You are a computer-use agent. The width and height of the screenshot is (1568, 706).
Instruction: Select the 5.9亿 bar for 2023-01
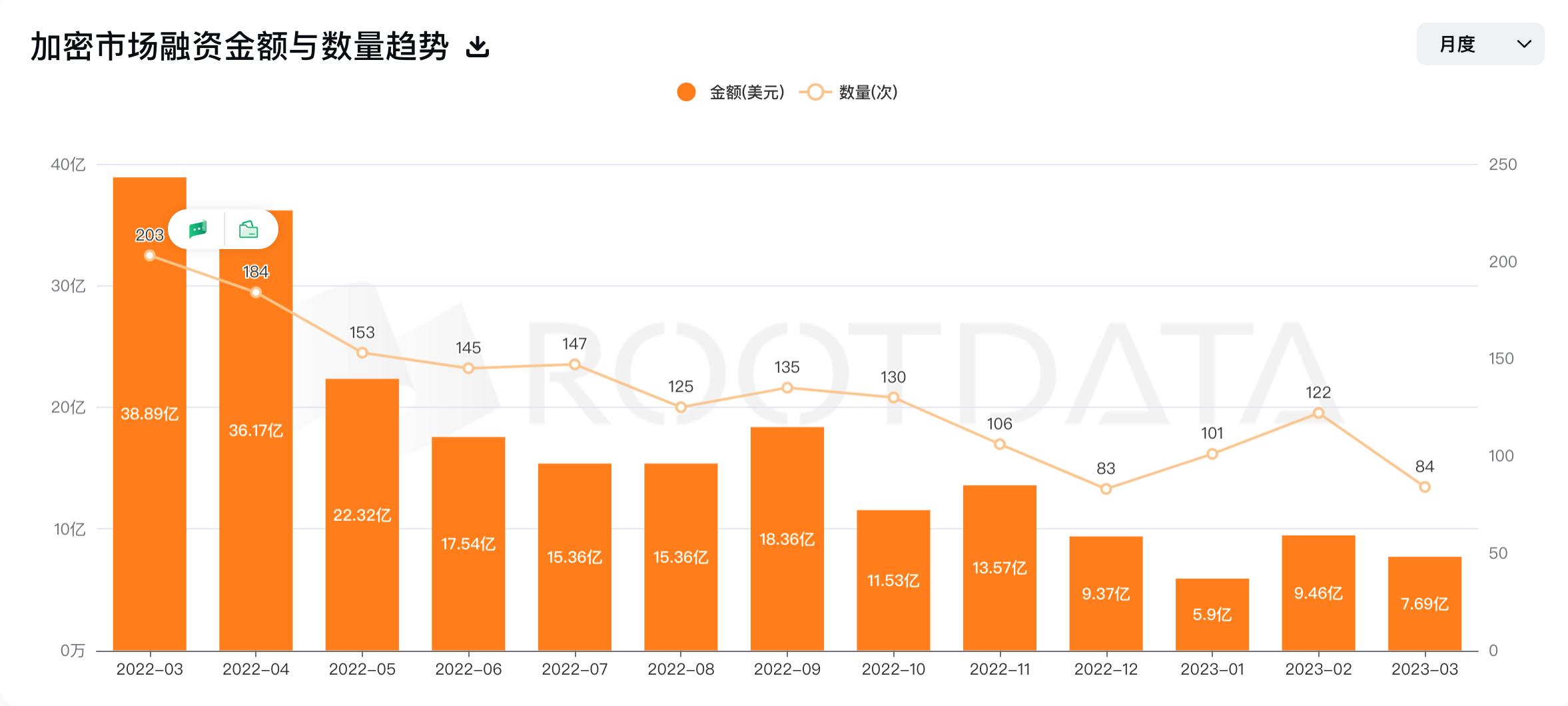(1212, 614)
